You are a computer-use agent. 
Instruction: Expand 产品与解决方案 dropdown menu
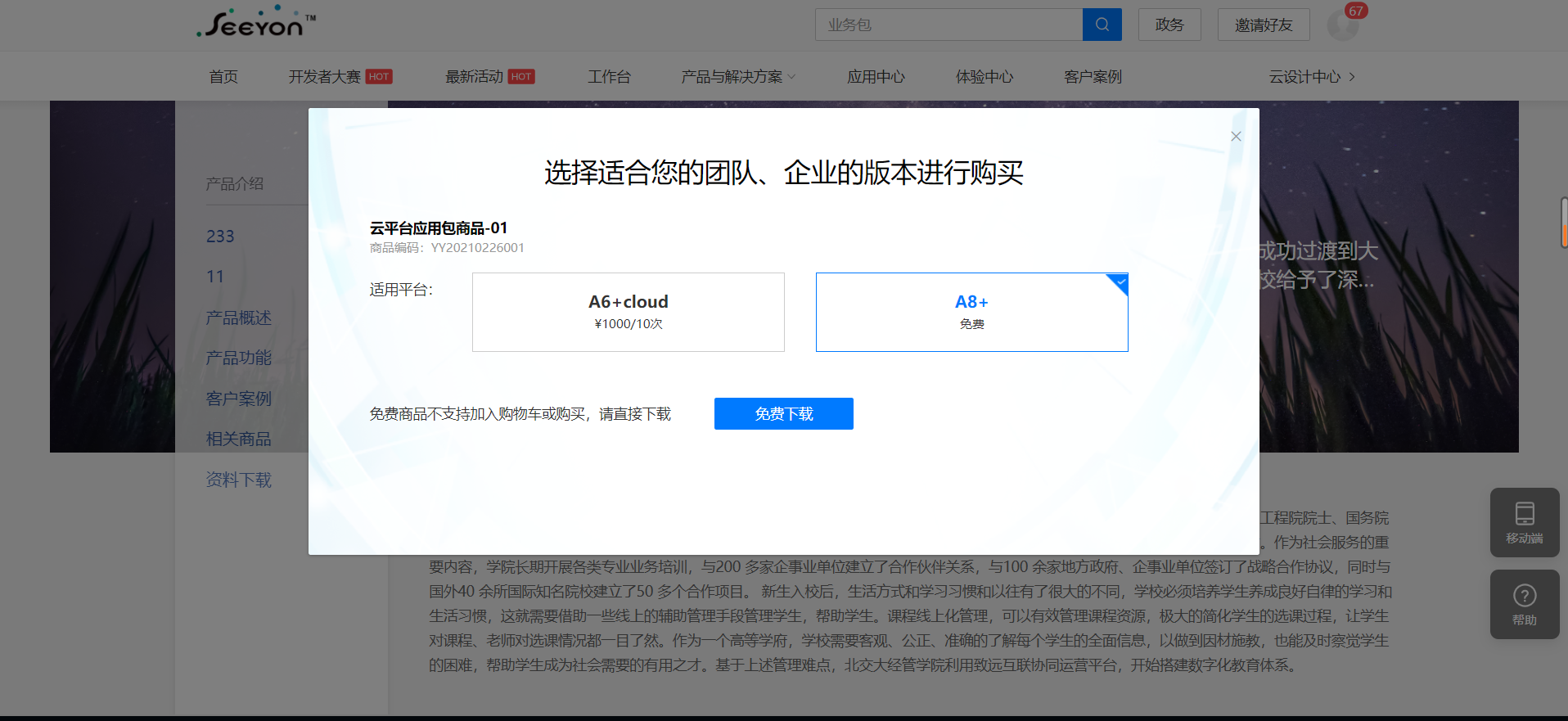click(x=738, y=76)
